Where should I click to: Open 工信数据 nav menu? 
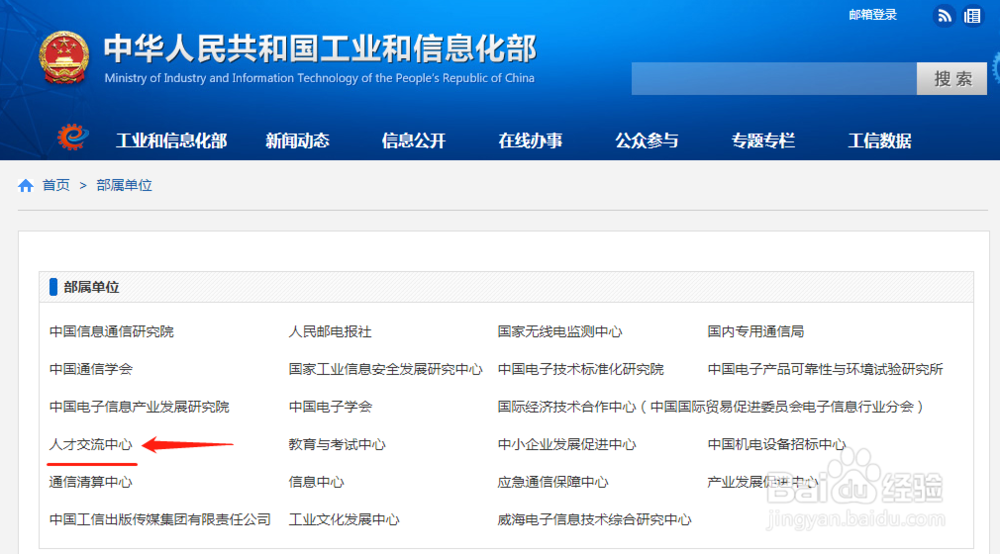point(879,140)
